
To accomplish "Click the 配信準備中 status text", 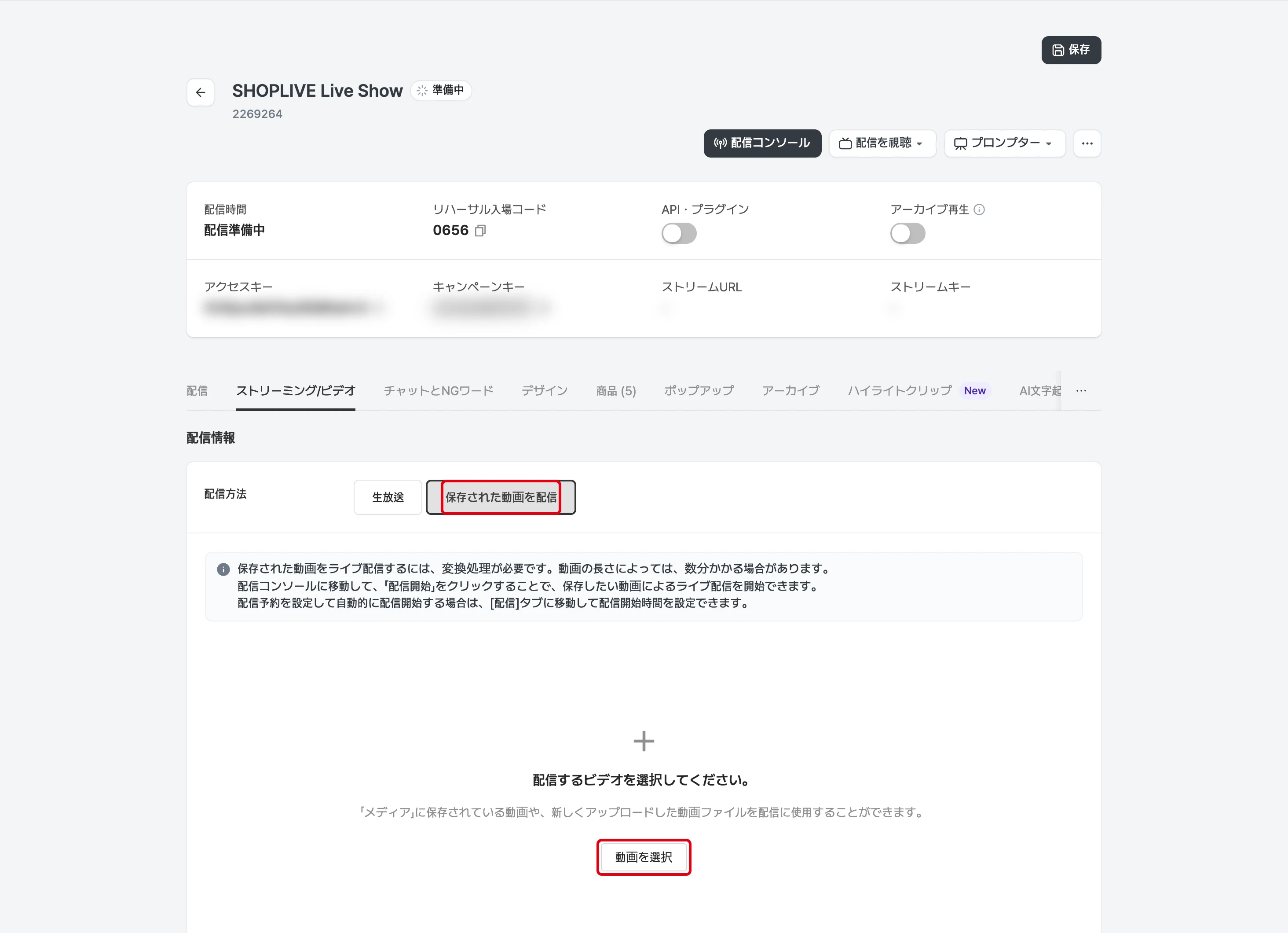I will (234, 230).
